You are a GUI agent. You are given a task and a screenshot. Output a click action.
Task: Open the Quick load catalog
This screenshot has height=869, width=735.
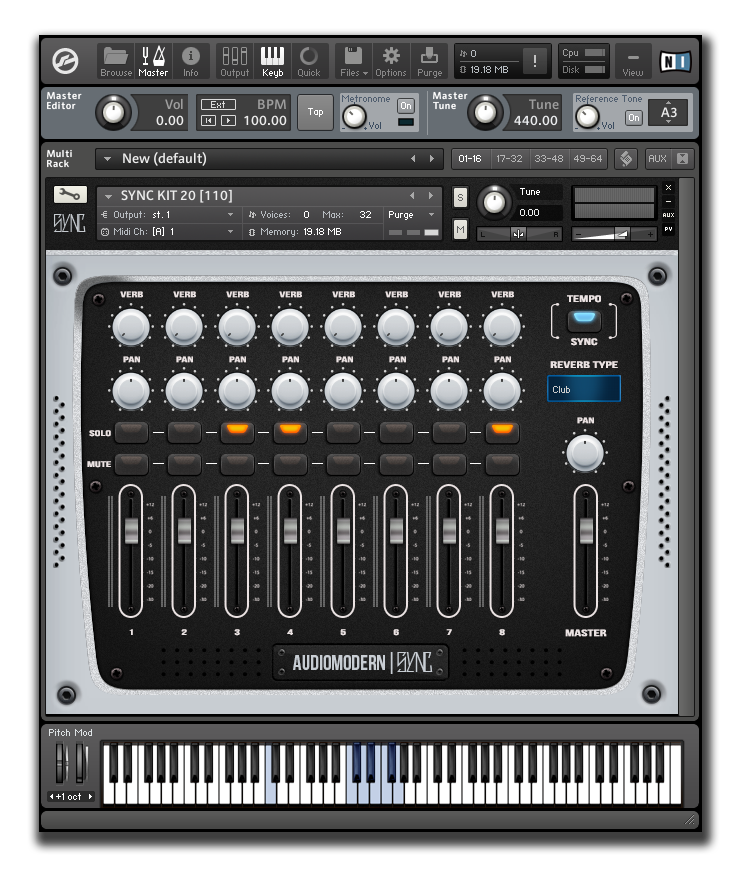pos(309,62)
